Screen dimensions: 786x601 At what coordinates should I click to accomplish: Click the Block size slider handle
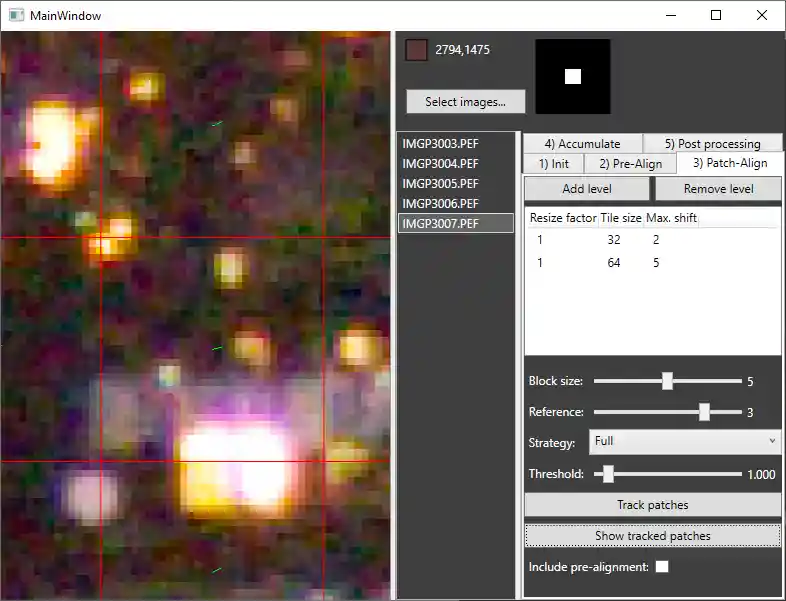[667, 381]
